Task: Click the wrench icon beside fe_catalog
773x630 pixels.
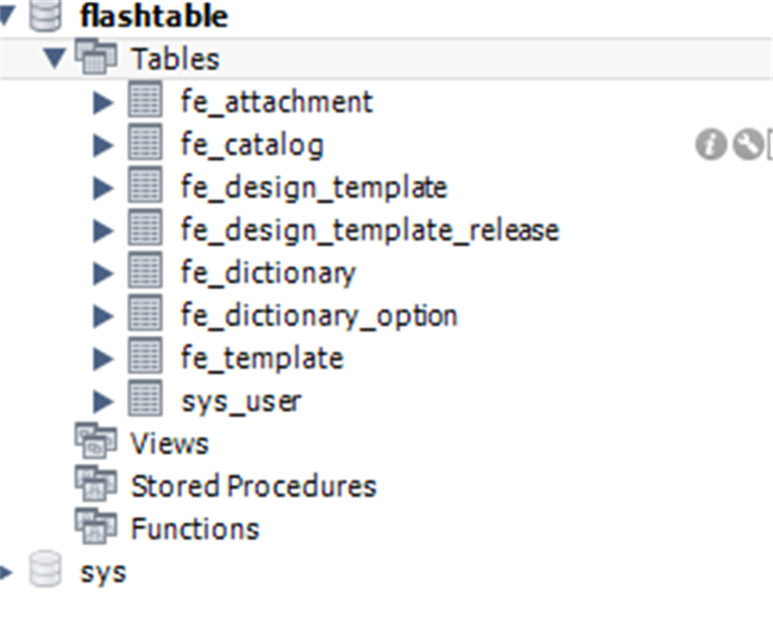Action: click(748, 144)
